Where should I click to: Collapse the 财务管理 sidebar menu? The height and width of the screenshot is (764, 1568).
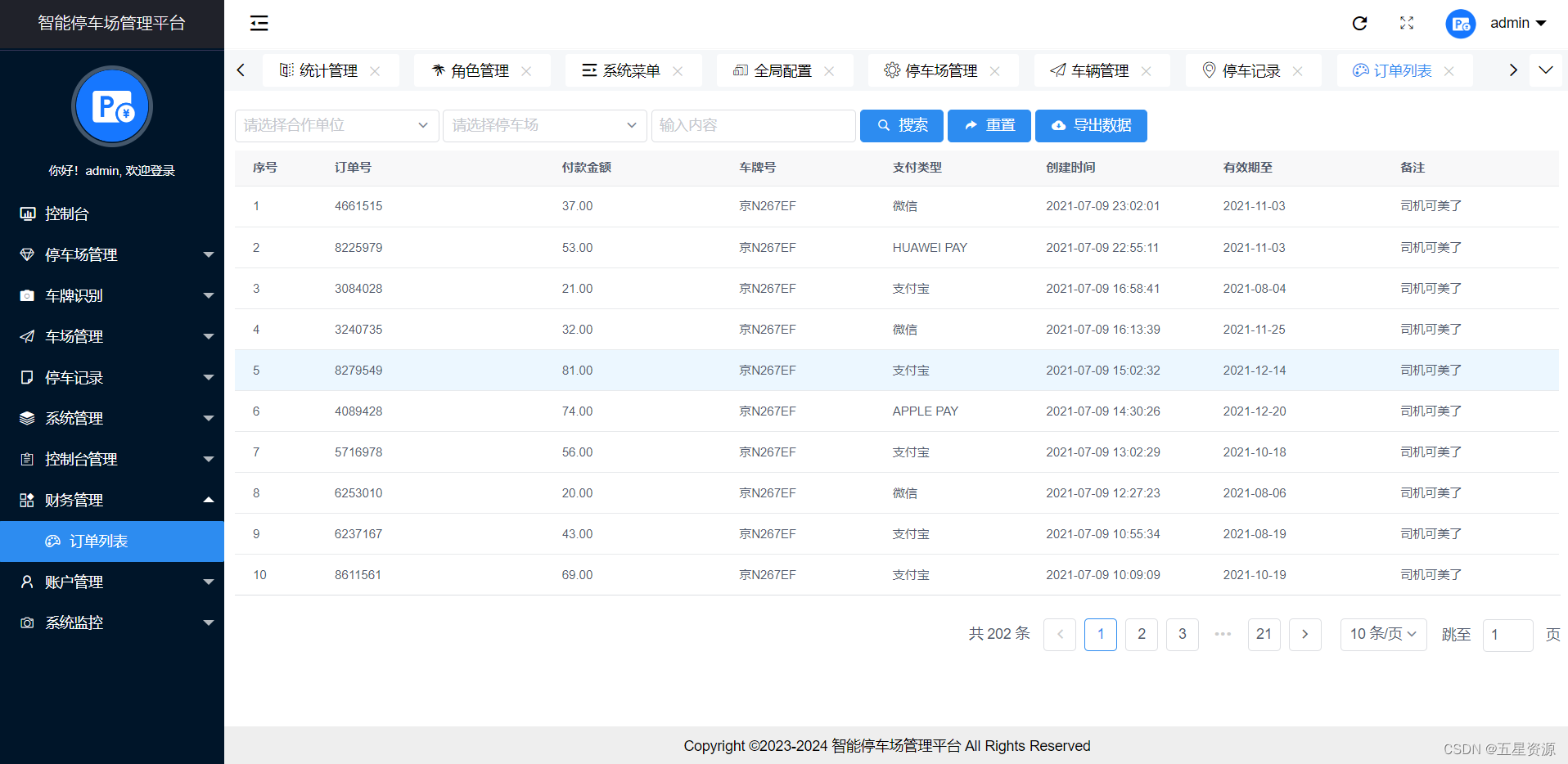[112, 500]
